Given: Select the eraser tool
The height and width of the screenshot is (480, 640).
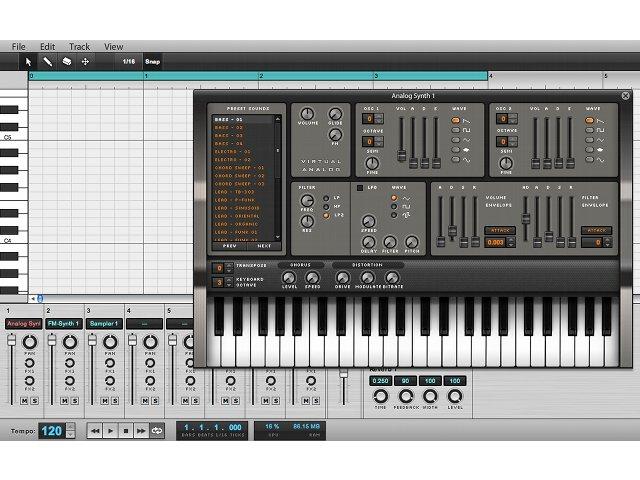Looking at the screenshot, I should tap(66, 61).
